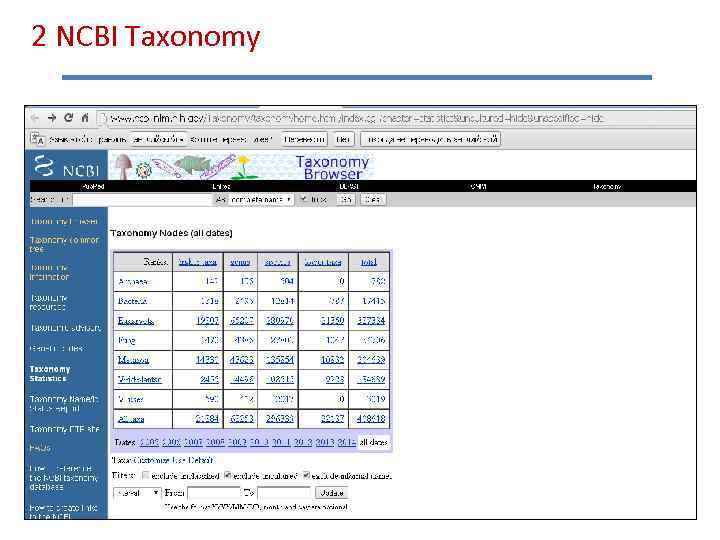The width and height of the screenshot is (720, 540).
Task: Click the species column header link
Action: pos(278,262)
